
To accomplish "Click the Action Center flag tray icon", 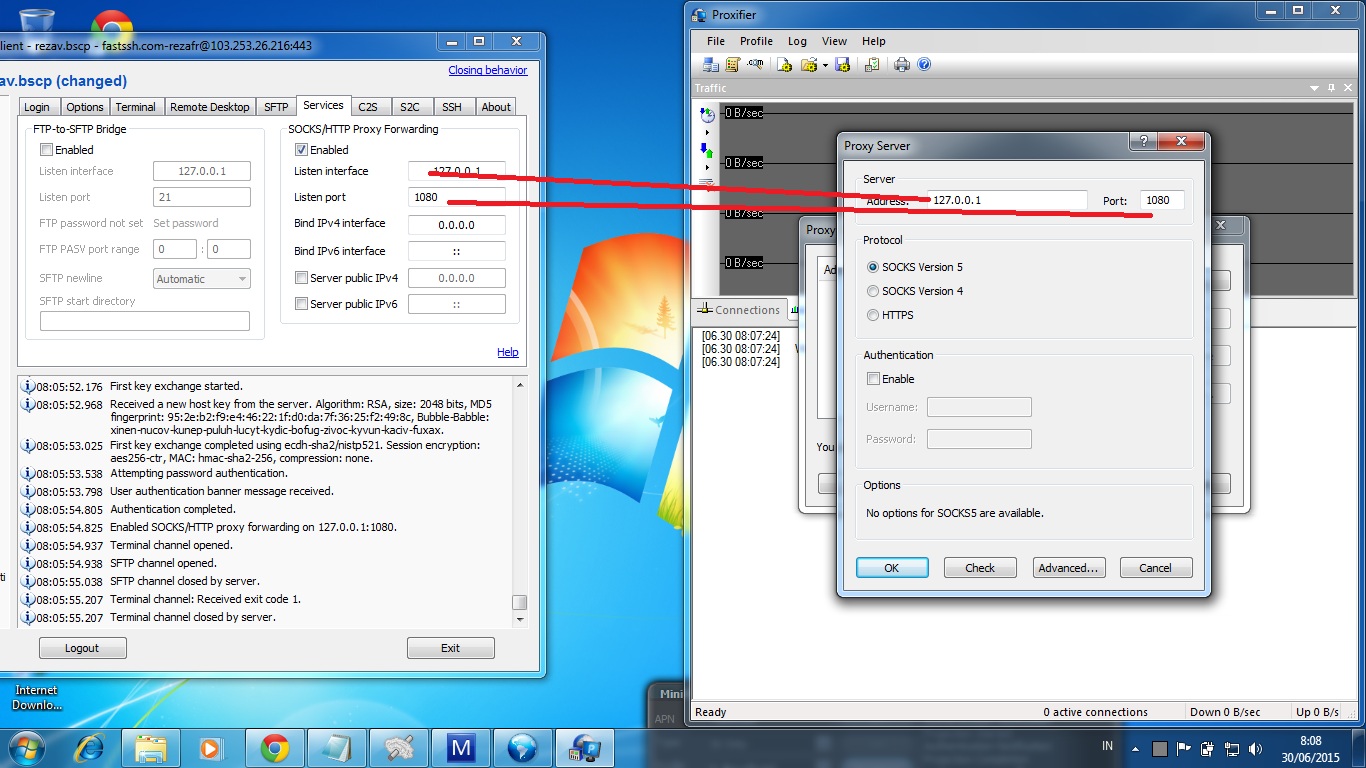I will (x=1184, y=747).
